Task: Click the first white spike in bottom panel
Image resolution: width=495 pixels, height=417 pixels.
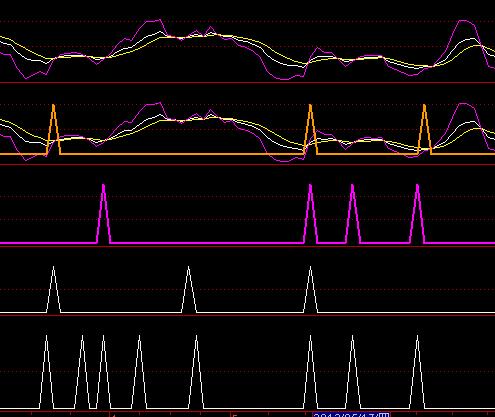Action: [x=46, y=372]
